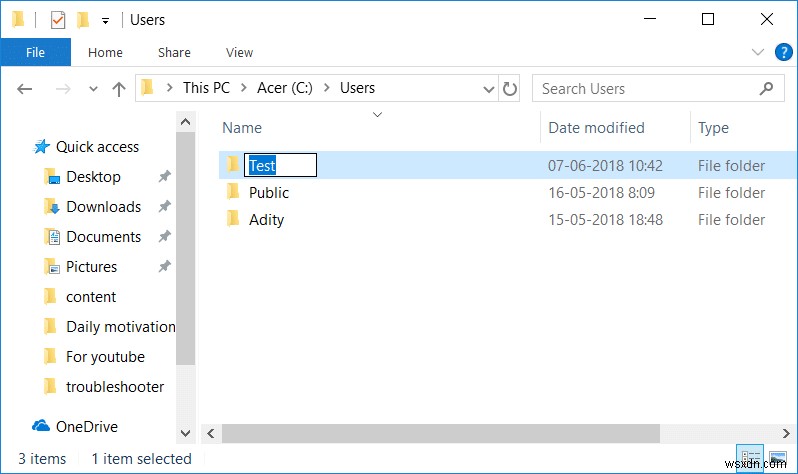
Task: Go up one folder level
Action: [119, 89]
